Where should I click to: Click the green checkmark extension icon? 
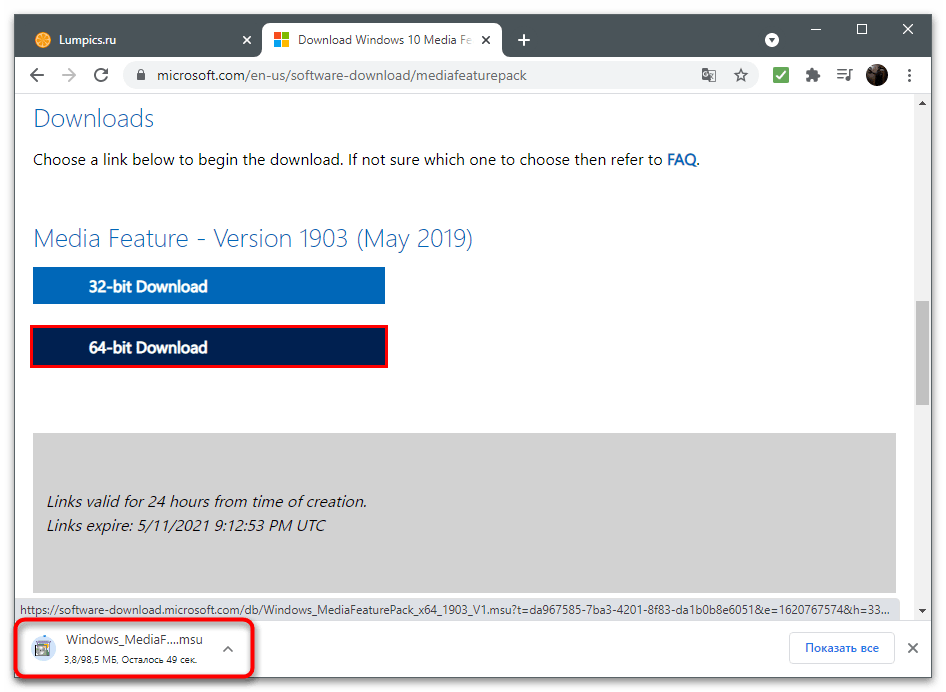coord(782,75)
